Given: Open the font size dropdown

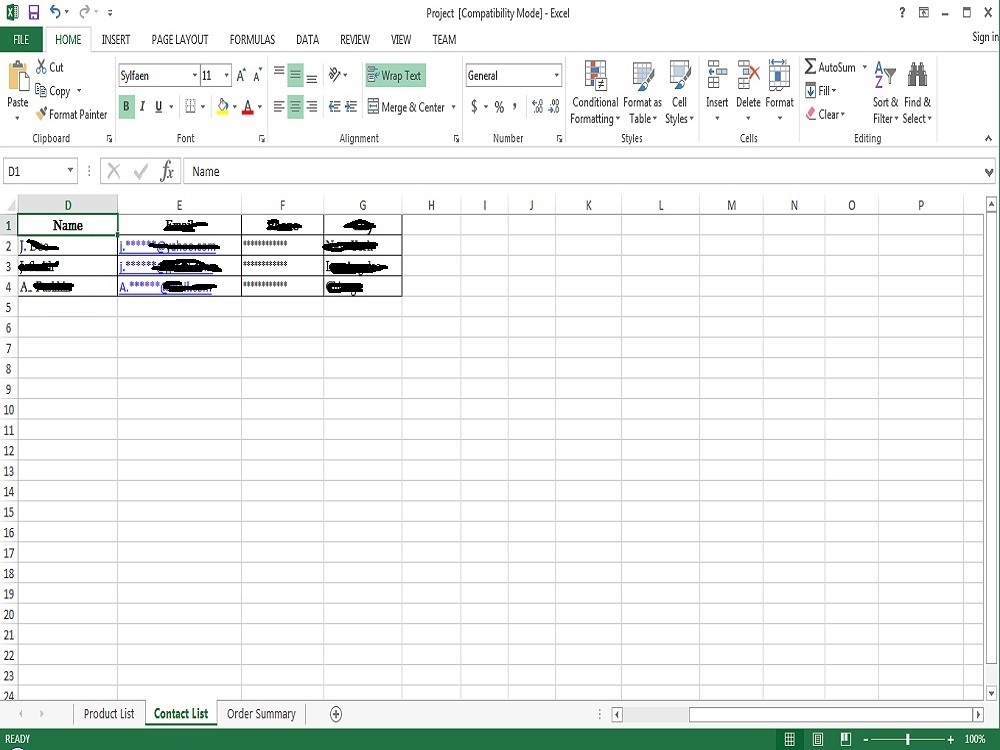Looking at the screenshot, I should (226, 75).
